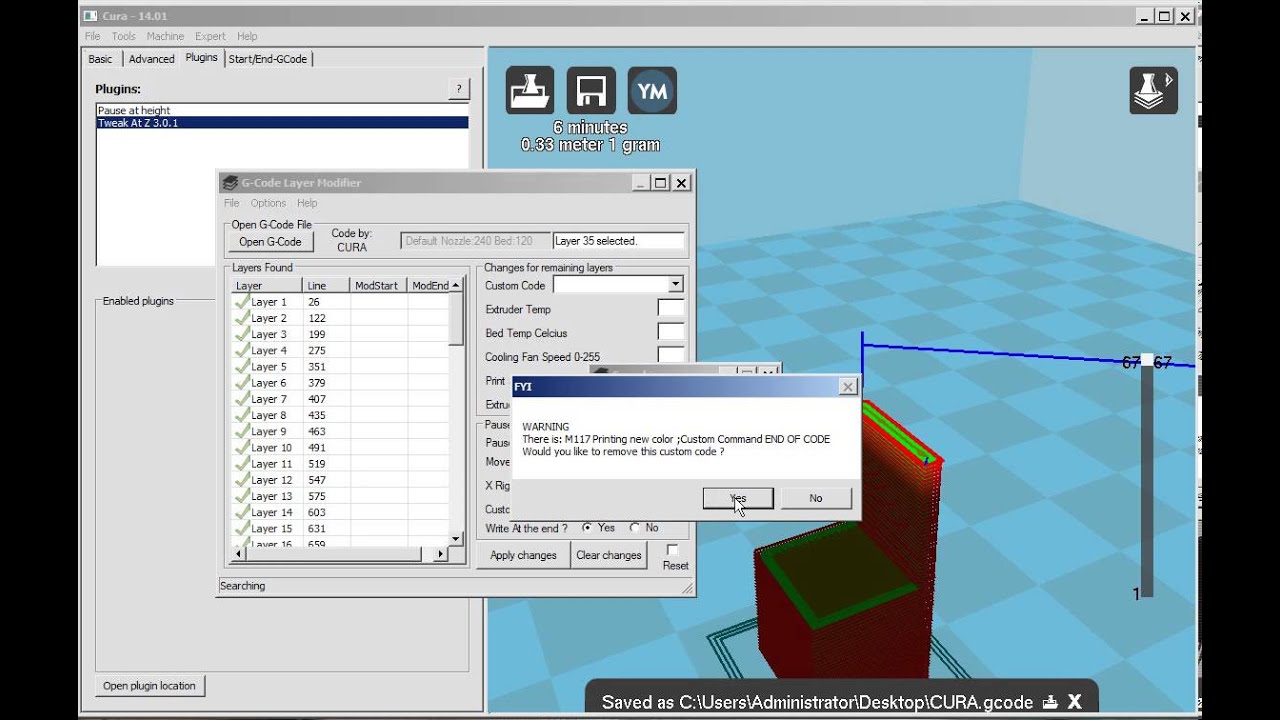
Task: Click the Layer 13 checkmark icon
Action: 241,495
